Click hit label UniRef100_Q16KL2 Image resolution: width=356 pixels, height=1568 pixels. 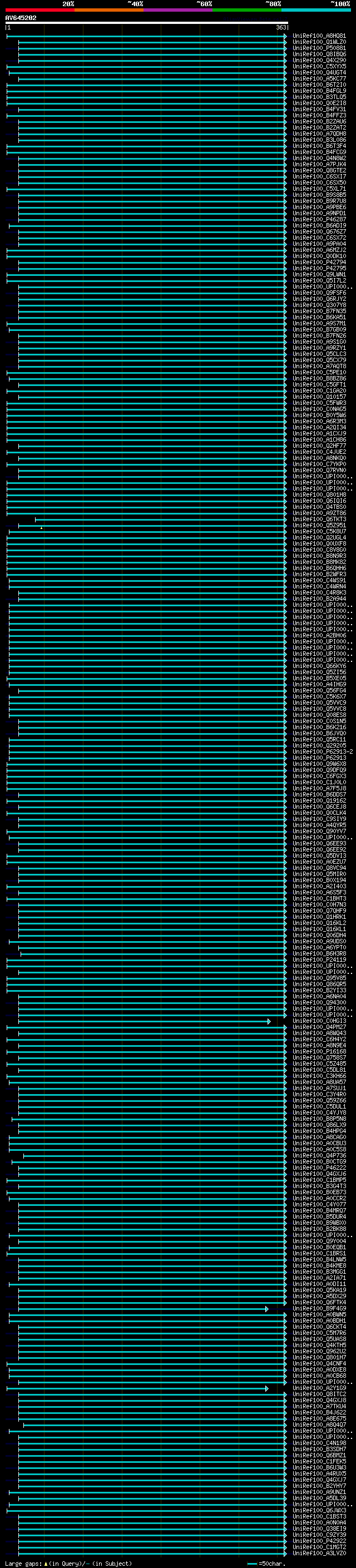[x=319, y=923]
